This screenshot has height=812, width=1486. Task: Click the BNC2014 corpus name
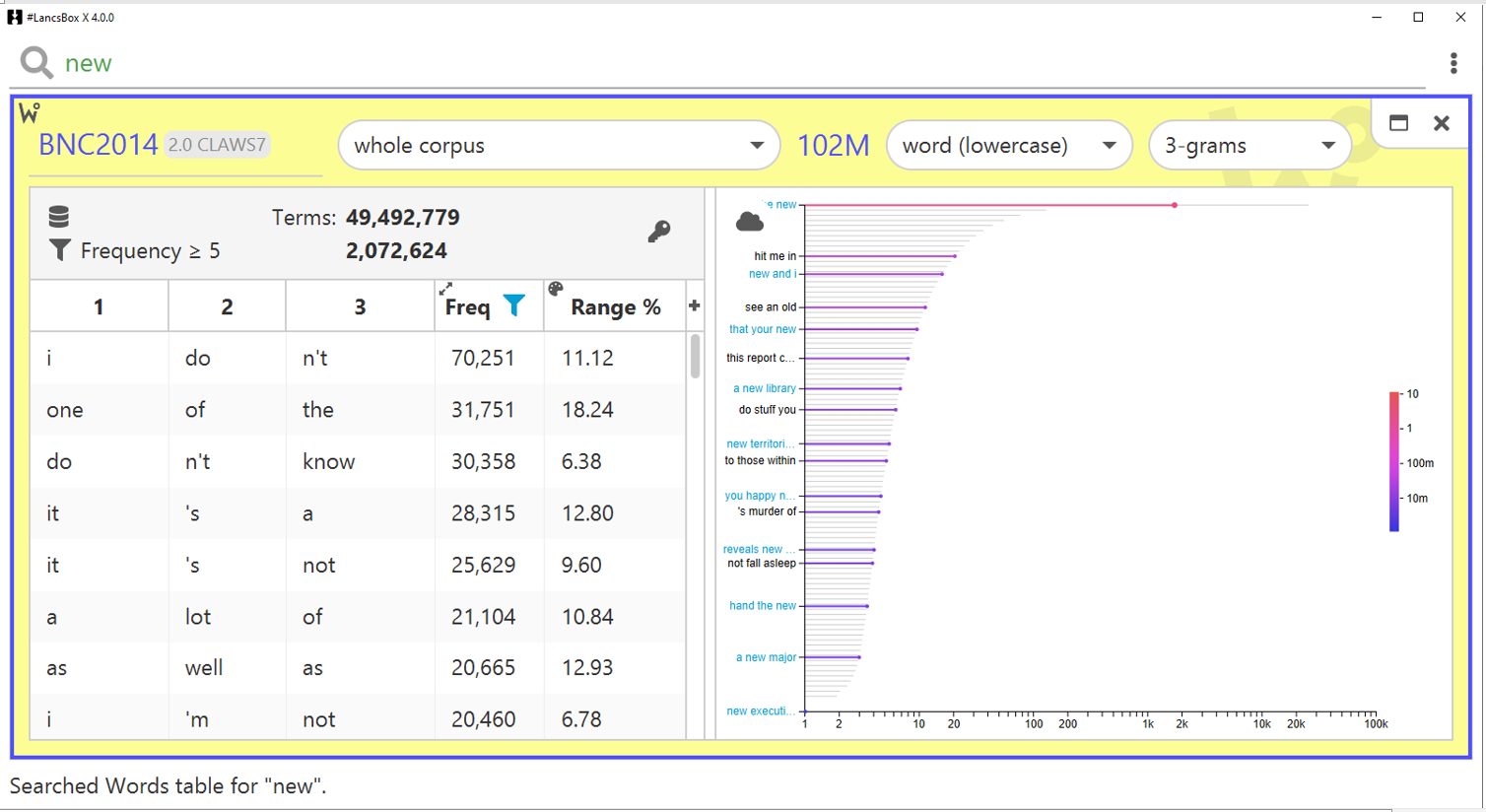pyautogui.click(x=98, y=145)
